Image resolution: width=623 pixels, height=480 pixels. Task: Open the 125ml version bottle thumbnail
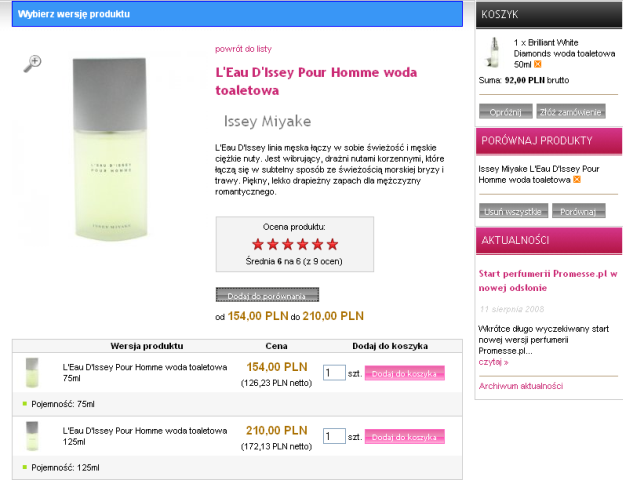click(32, 436)
